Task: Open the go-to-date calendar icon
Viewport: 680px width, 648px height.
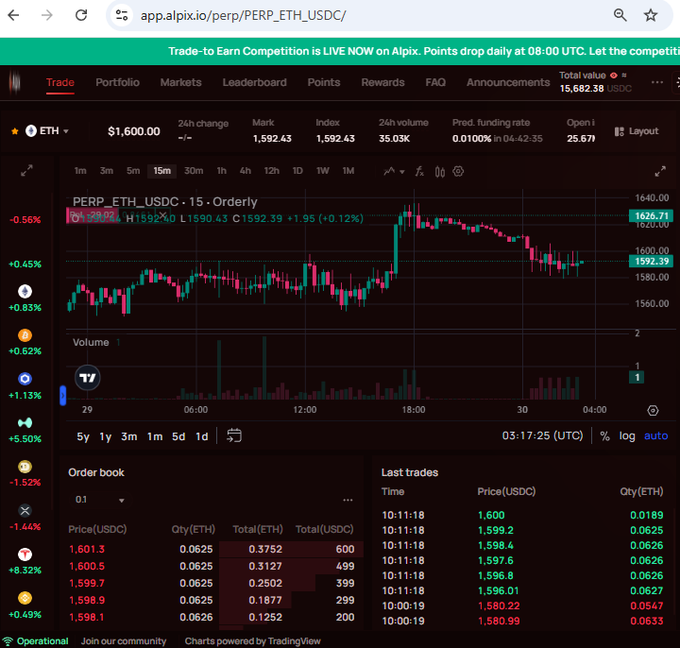Action: (234, 435)
